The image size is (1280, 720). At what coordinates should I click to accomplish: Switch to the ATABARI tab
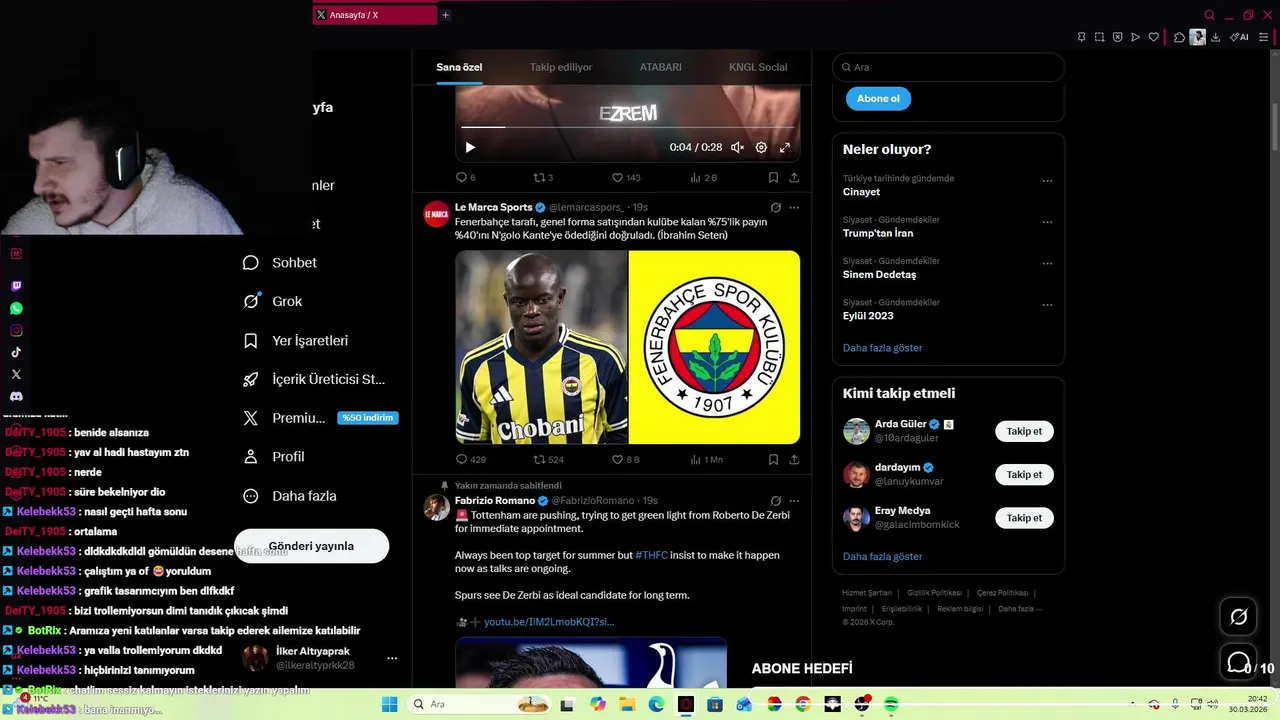pos(661,67)
